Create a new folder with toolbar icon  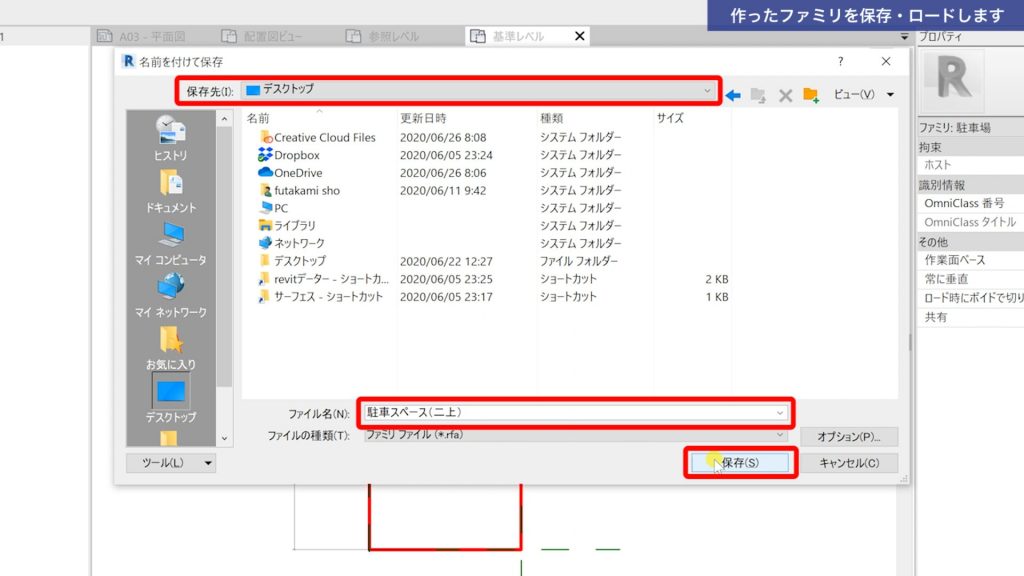point(811,95)
